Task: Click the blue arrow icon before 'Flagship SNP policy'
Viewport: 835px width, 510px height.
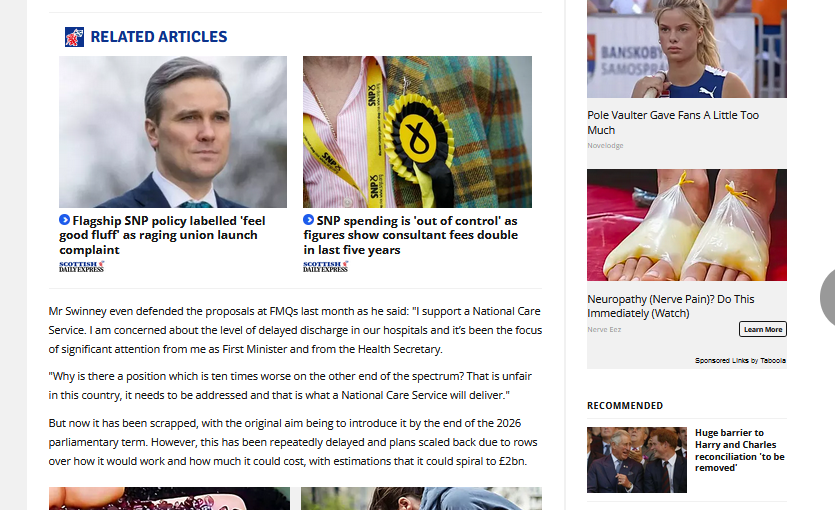Action: [x=64, y=219]
